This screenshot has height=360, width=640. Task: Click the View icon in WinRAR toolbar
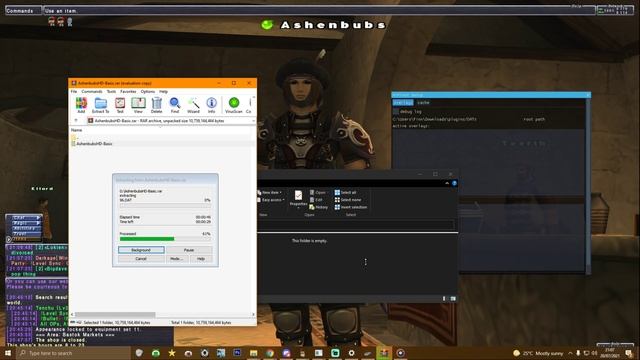[138, 105]
